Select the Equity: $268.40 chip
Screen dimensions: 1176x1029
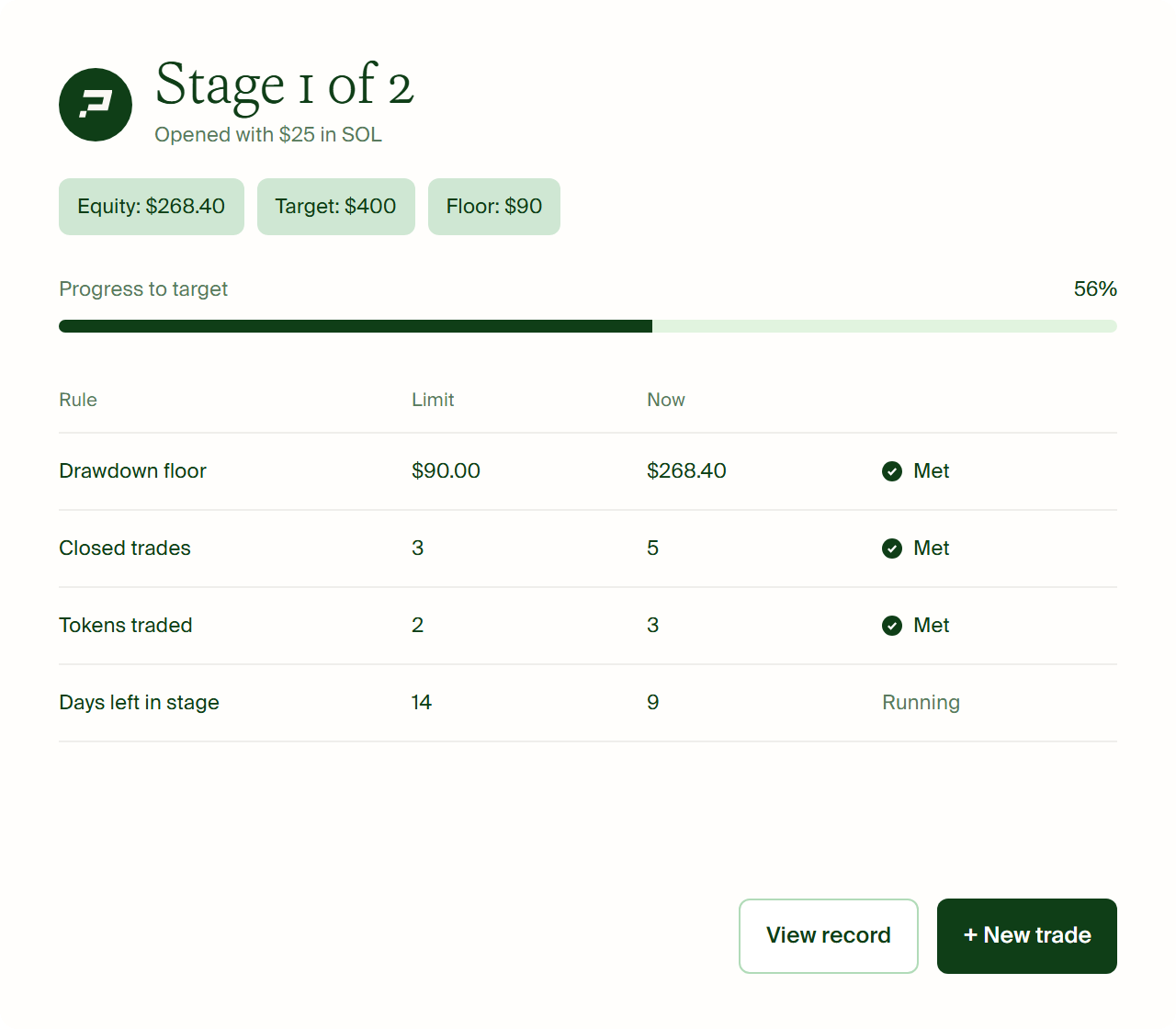tap(152, 207)
